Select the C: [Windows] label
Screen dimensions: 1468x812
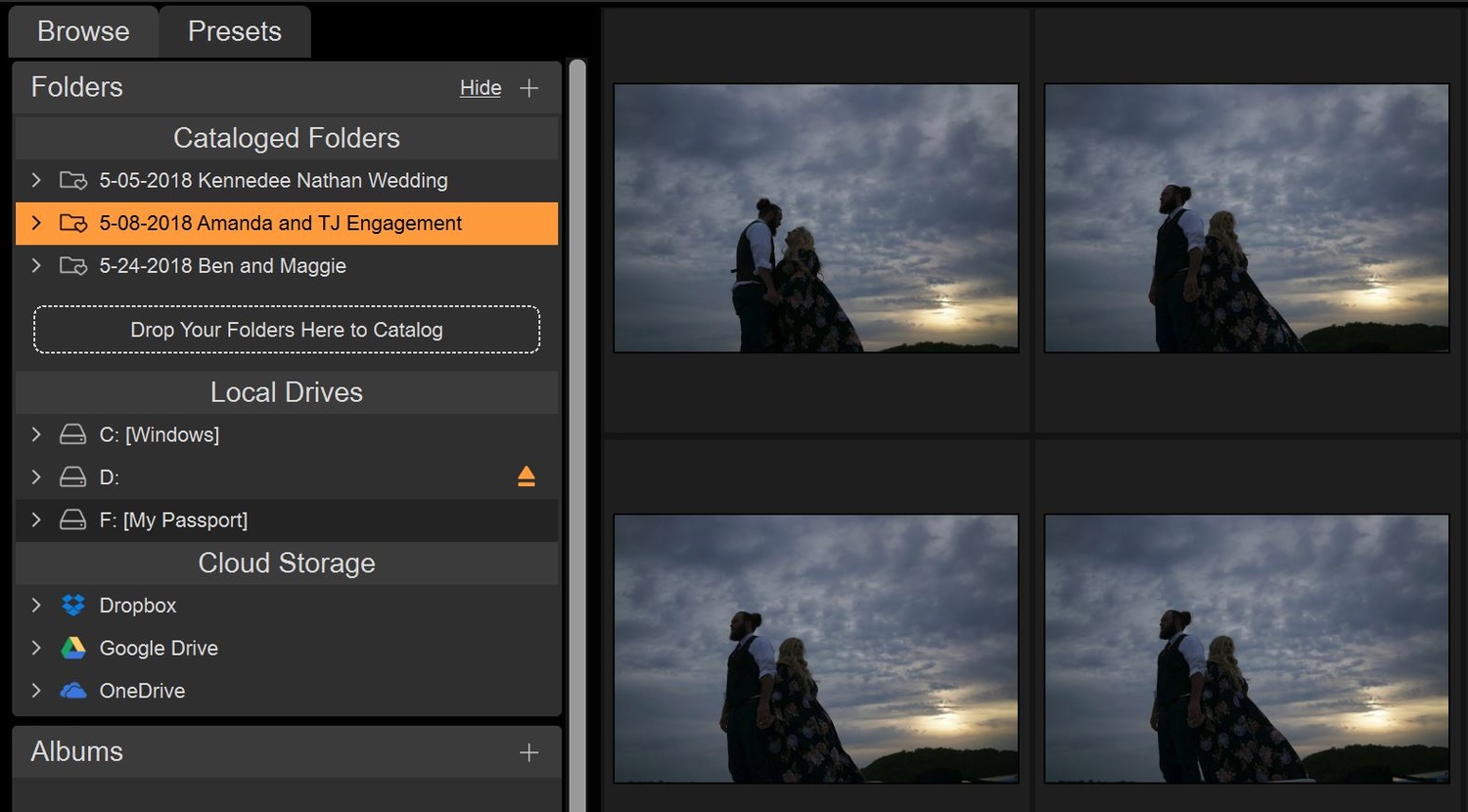(x=160, y=434)
